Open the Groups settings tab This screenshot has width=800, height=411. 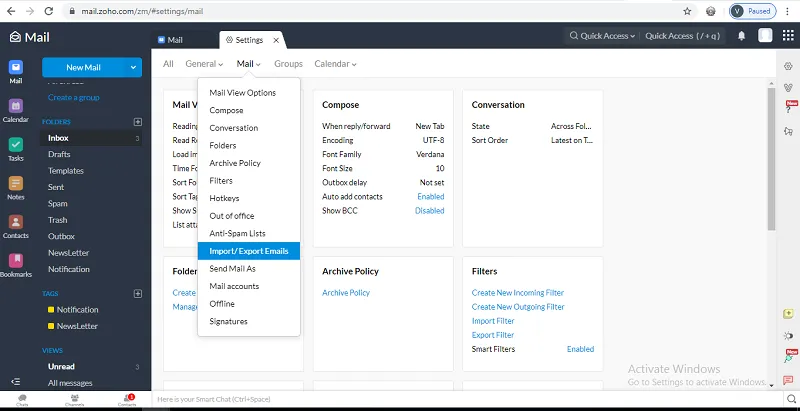click(x=288, y=64)
